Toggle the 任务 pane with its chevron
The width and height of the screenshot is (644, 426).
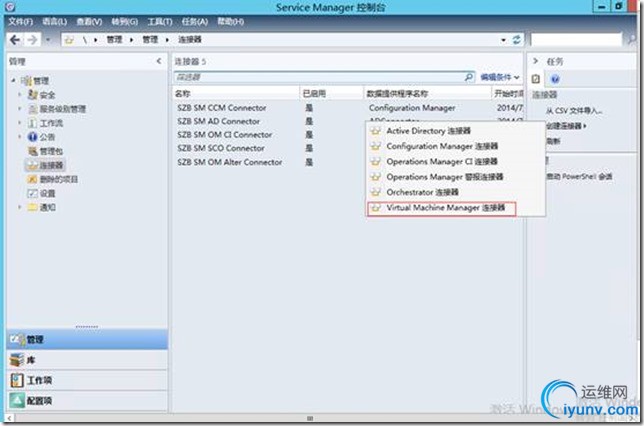pyautogui.click(x=535, y=61)
